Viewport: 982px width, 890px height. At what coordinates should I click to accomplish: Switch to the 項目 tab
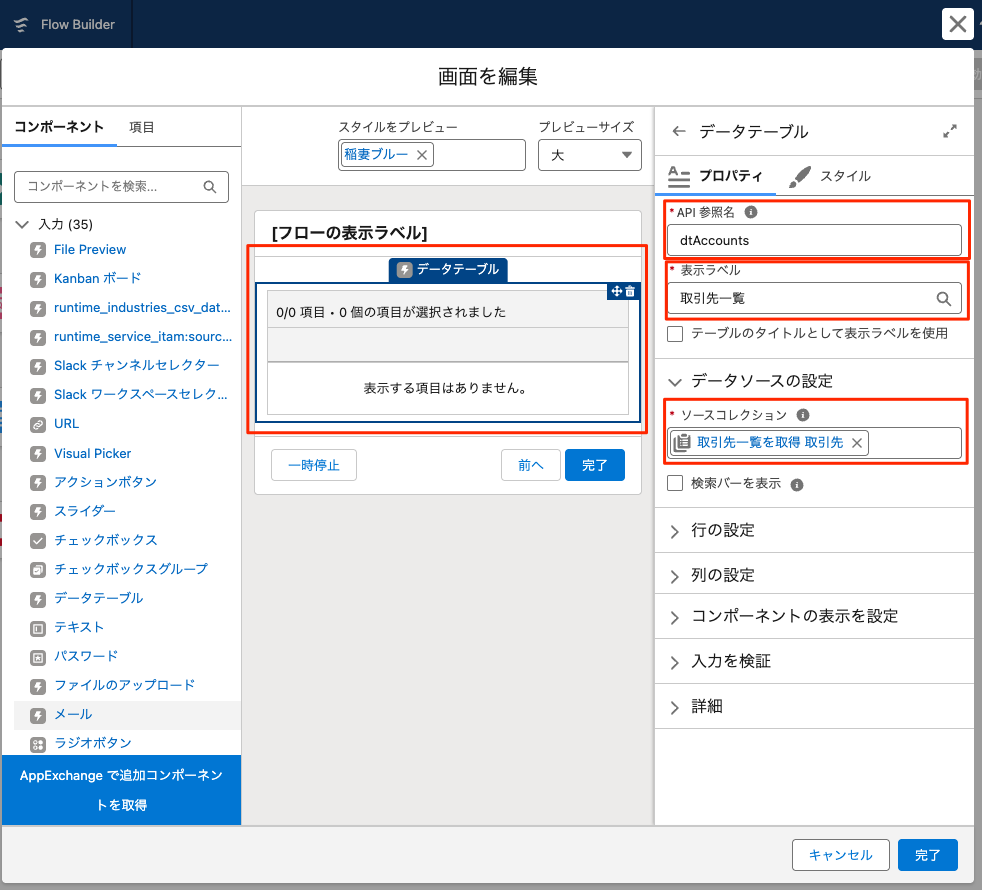click(142, 127)
